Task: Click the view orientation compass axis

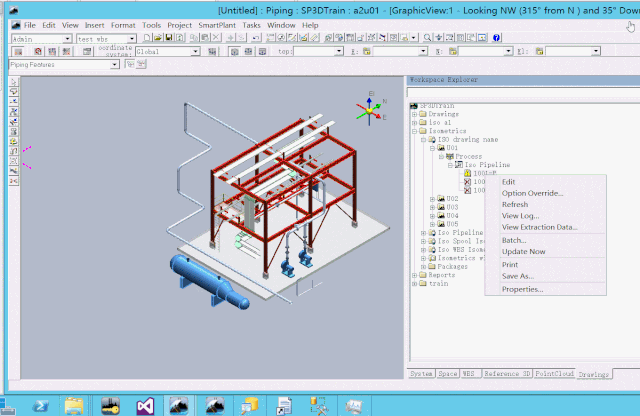Action: pos(370,110)
